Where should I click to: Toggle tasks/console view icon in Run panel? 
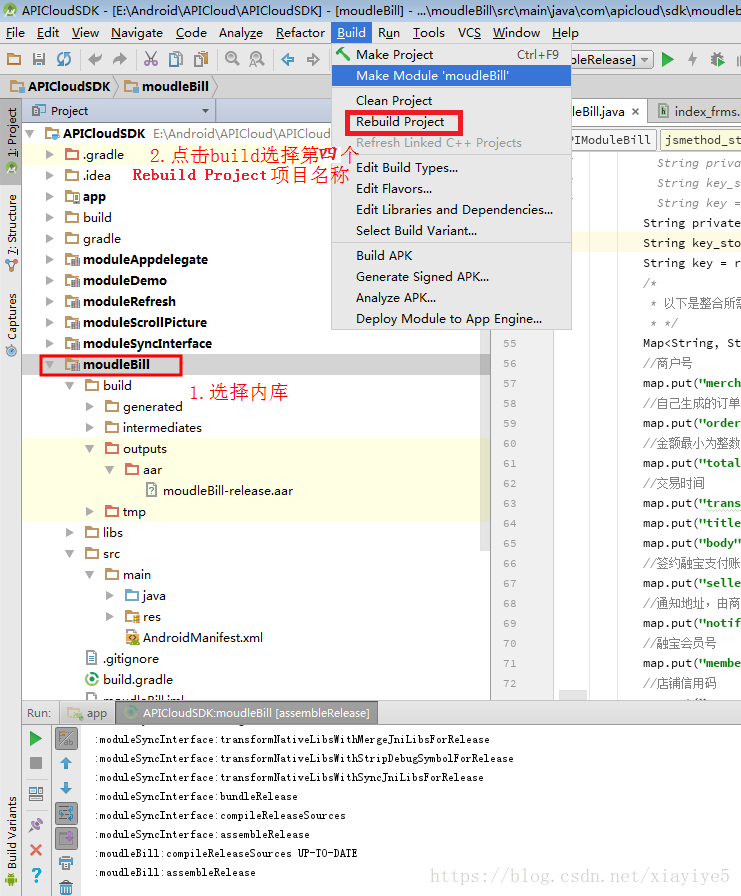click(x=66, y=738)
